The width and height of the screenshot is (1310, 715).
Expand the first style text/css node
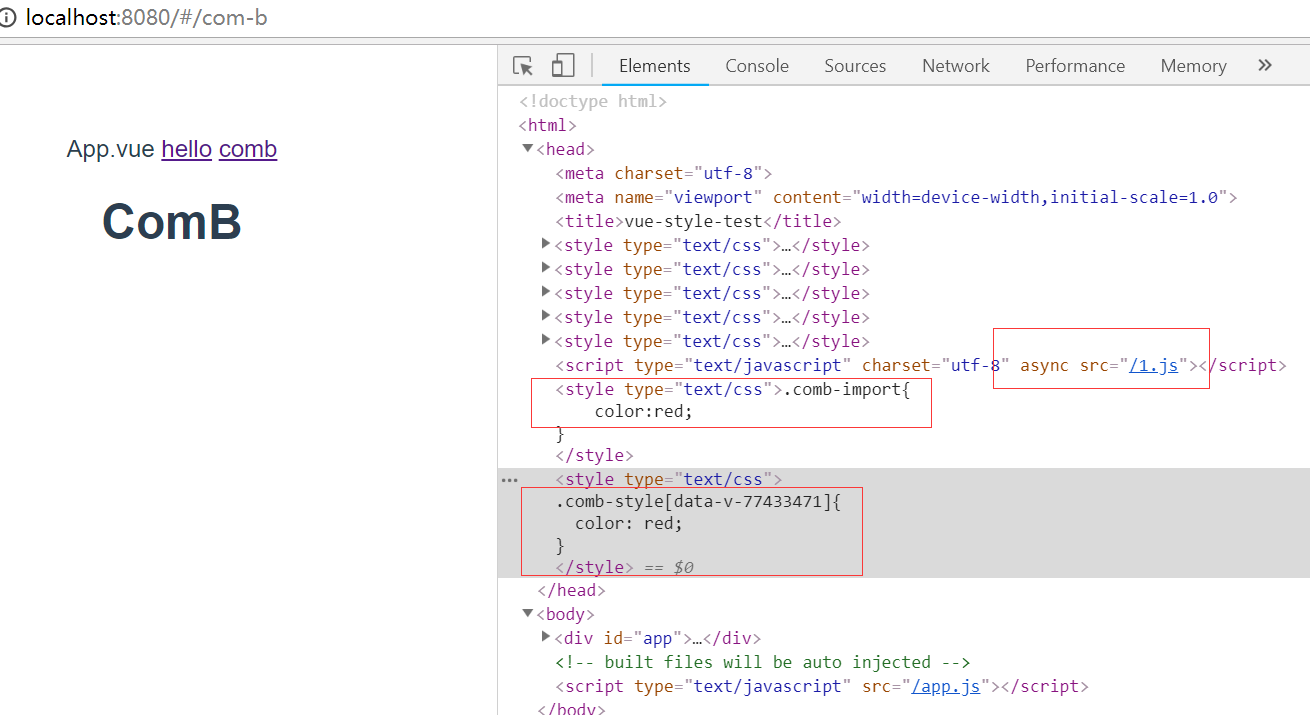pyautogui.click(x=546, y=244)
